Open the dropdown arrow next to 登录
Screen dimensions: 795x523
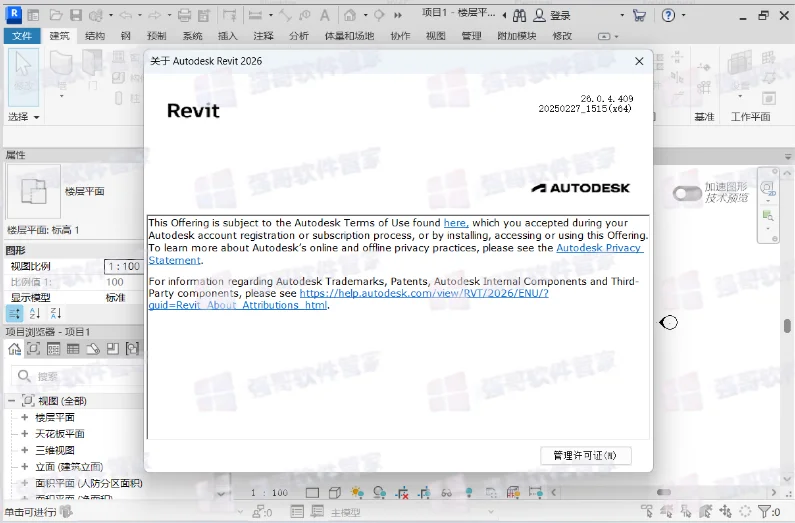[622, 16]
